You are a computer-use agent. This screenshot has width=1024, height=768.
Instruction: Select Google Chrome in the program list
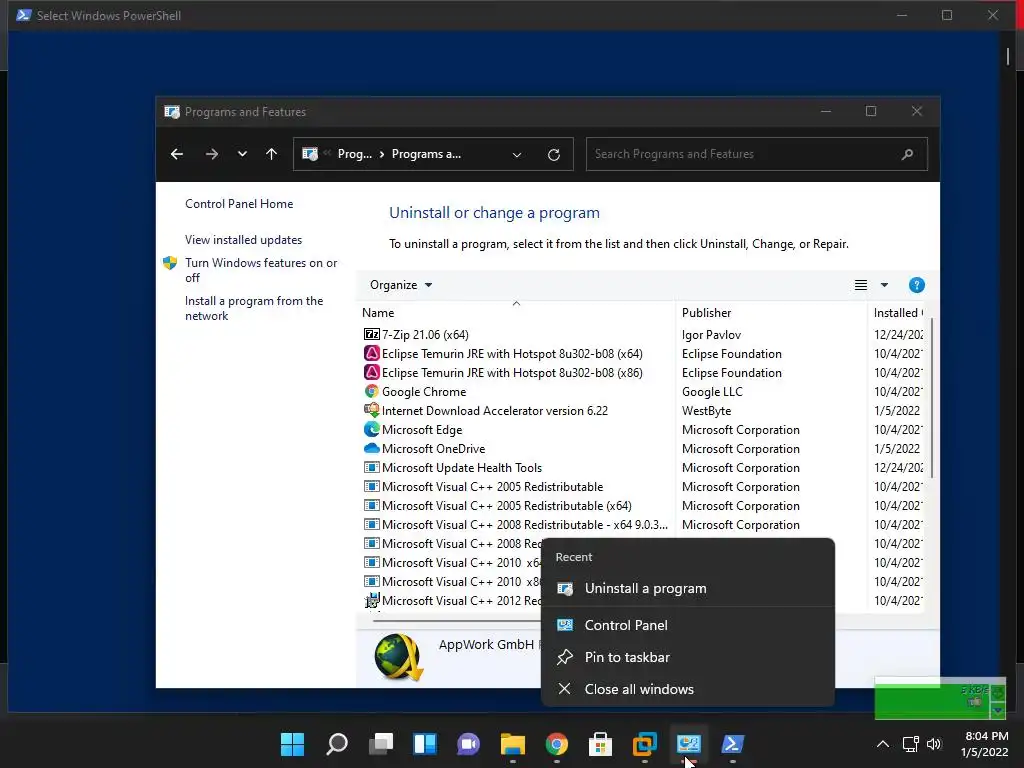424,391
